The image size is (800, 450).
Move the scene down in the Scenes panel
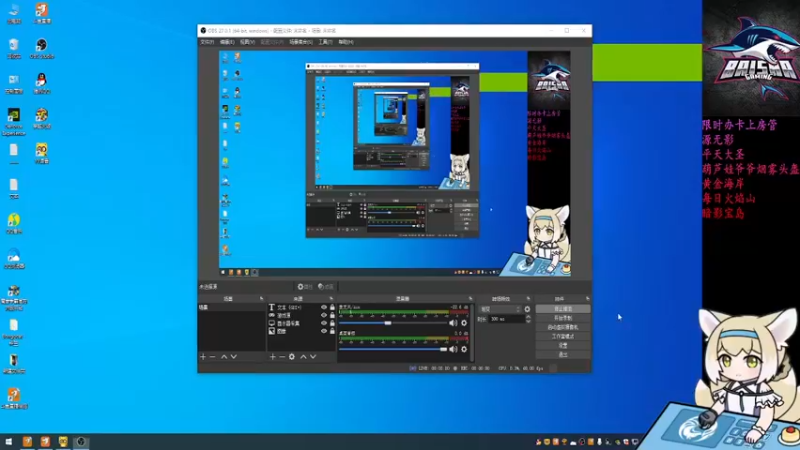[234, 357]
